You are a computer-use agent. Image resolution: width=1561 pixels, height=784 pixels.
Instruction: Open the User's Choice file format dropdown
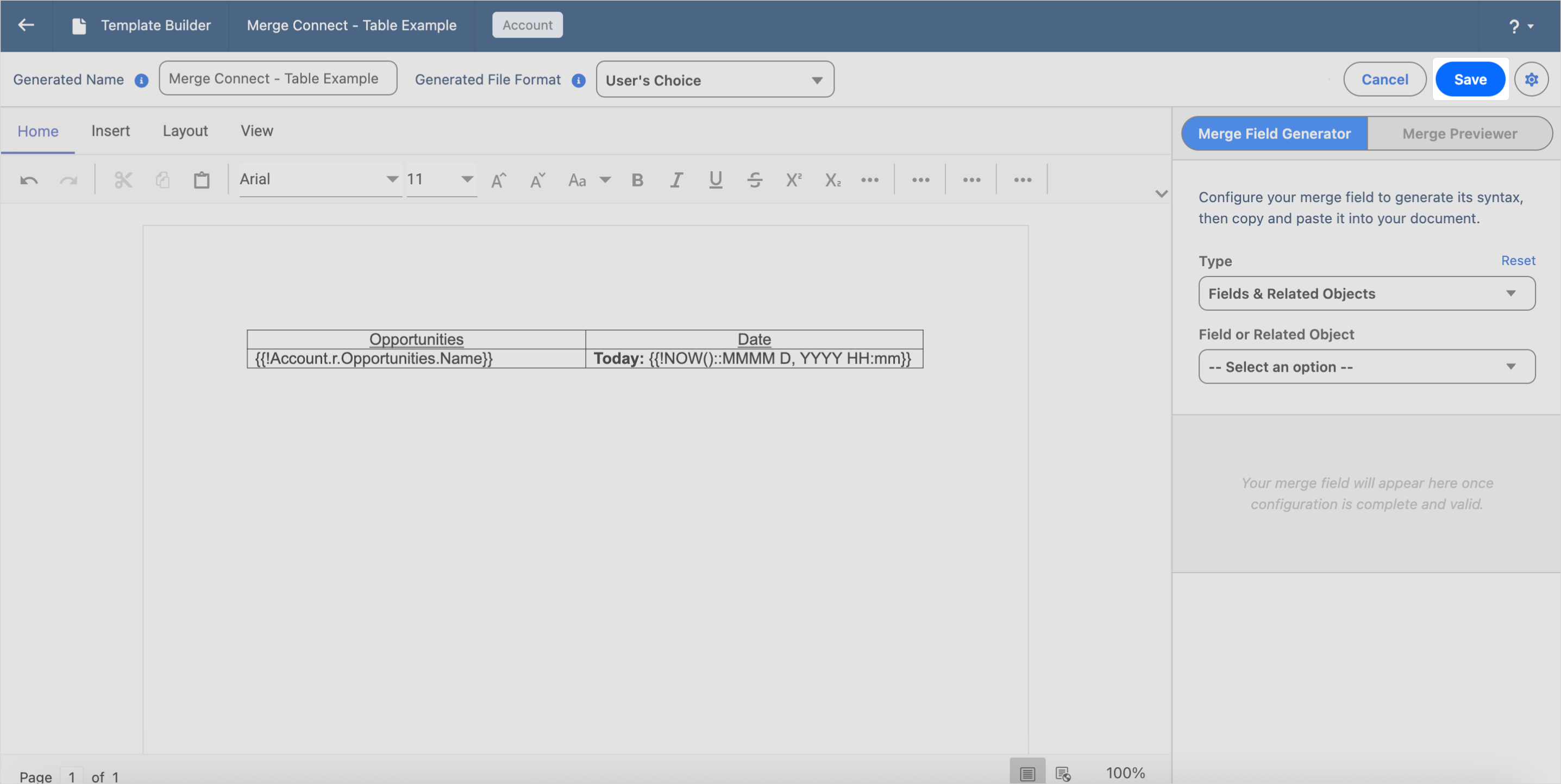click(x=715, y=79)
